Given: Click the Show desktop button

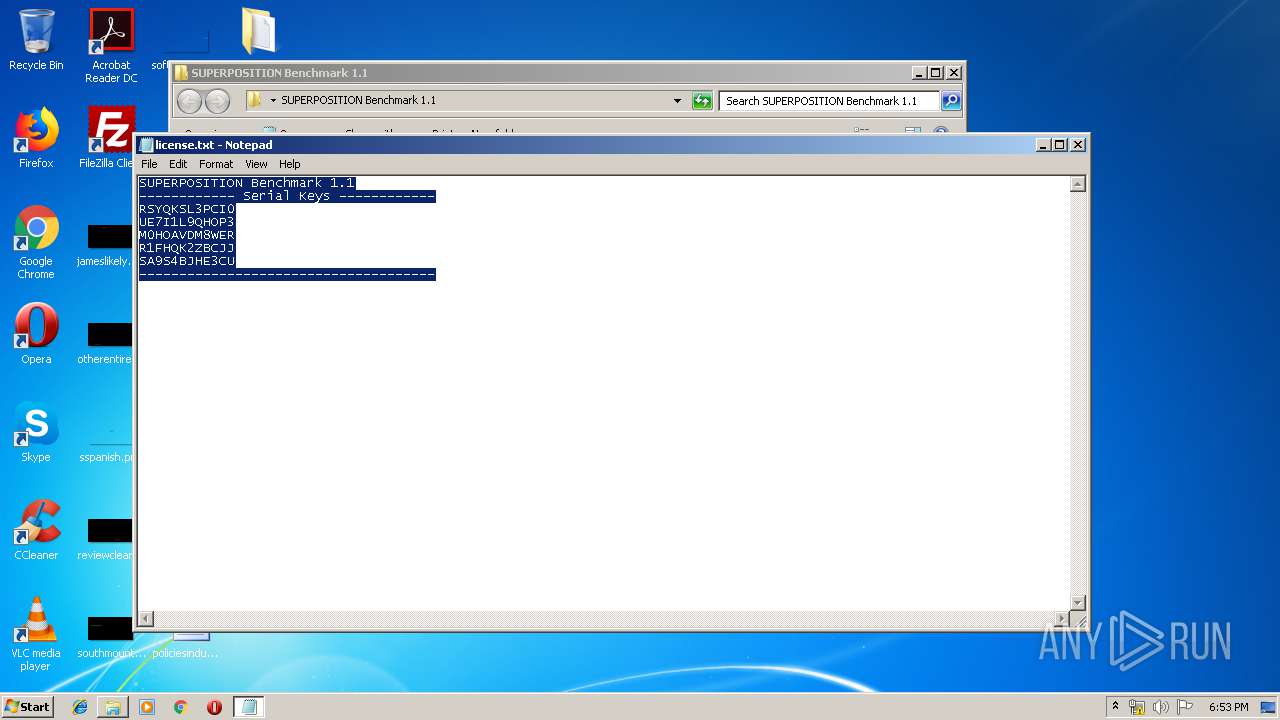Looking at the screenshot, I should [1269, 707].
